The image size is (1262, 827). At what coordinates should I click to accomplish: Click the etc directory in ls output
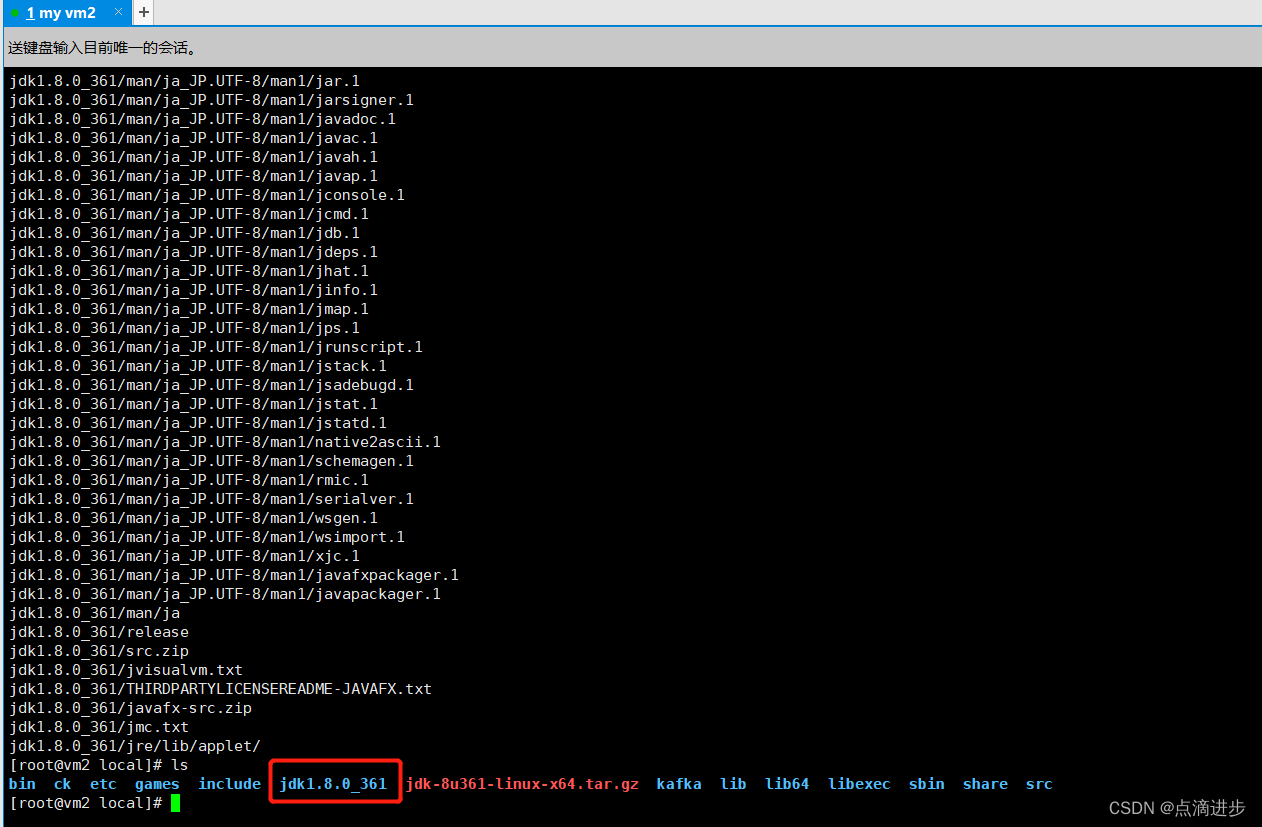(103, 783)
